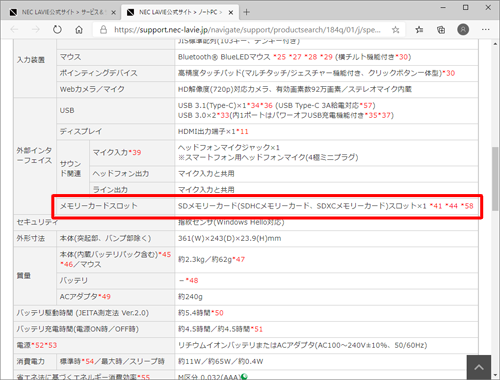Image resolution: width=500 pixels, height=380 pixels.
Task: Select the ヘッドフォンマイクジャック×1 text
Action: 229,148
